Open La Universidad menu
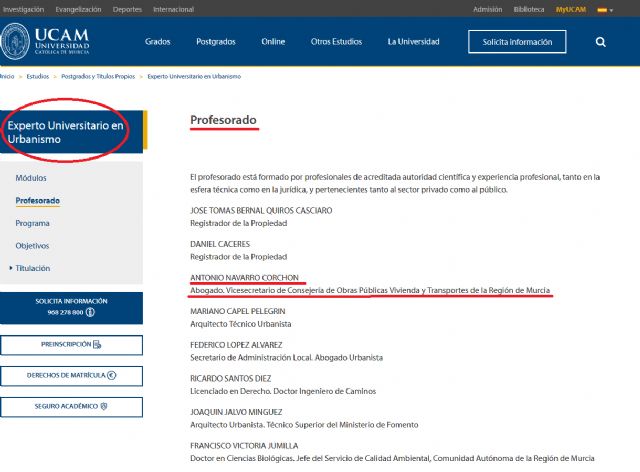 413,42
